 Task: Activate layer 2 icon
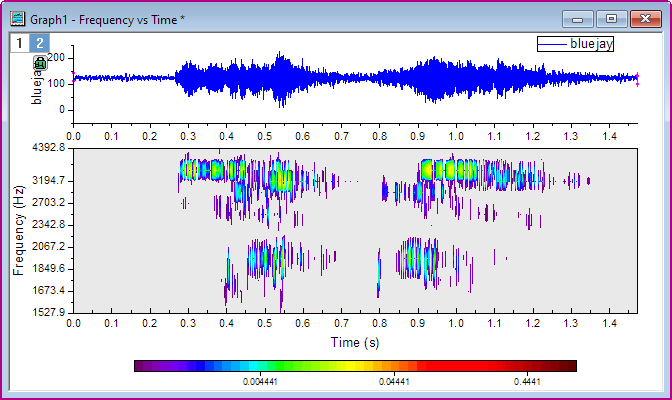coord(38,42)
